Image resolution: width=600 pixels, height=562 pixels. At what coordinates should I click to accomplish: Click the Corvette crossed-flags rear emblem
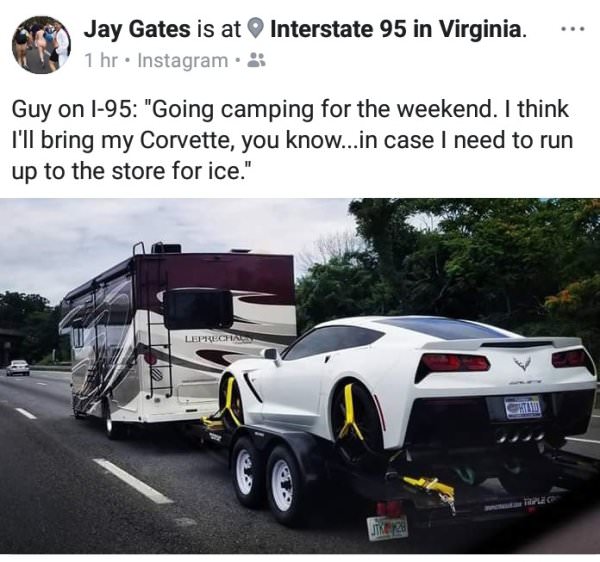tap(523, 363)
